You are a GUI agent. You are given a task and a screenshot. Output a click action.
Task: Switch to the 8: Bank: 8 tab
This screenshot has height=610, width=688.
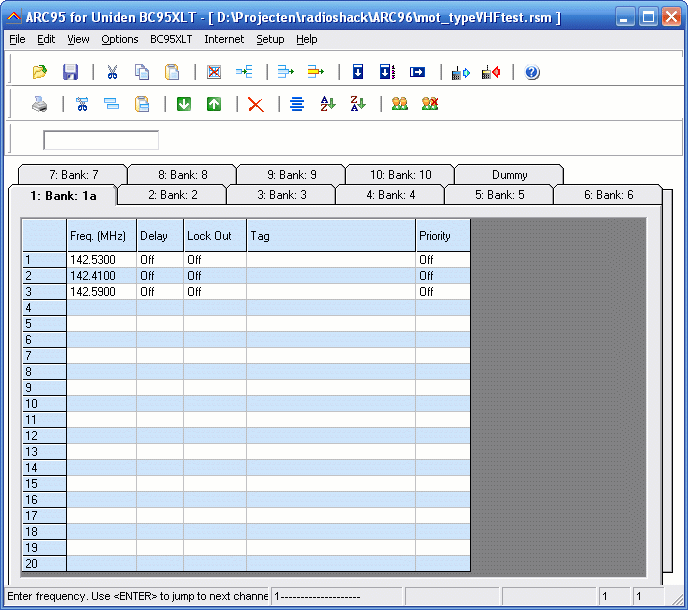[x=183, y=175]
